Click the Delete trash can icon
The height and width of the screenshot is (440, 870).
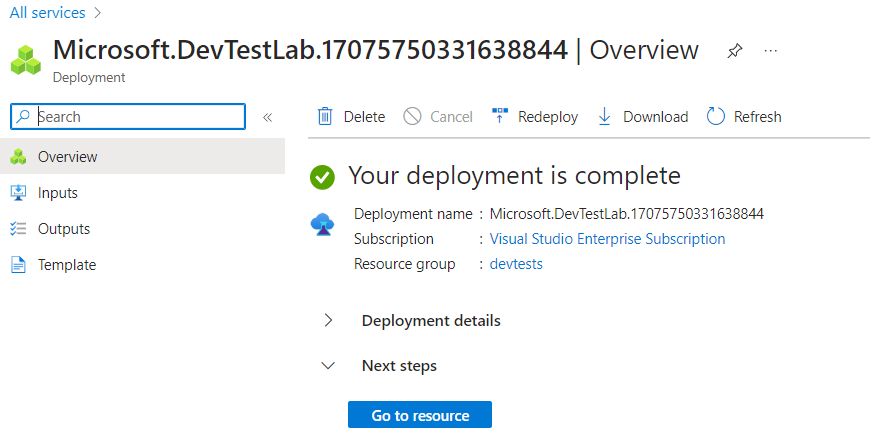[325, 117]
